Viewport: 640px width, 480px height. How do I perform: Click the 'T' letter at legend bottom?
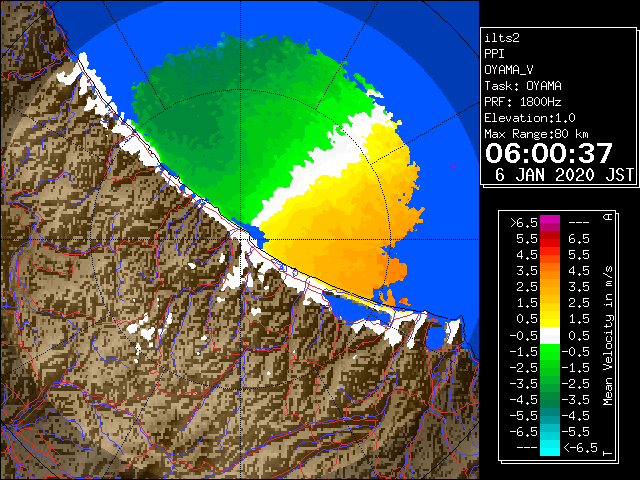pos(608,453)
